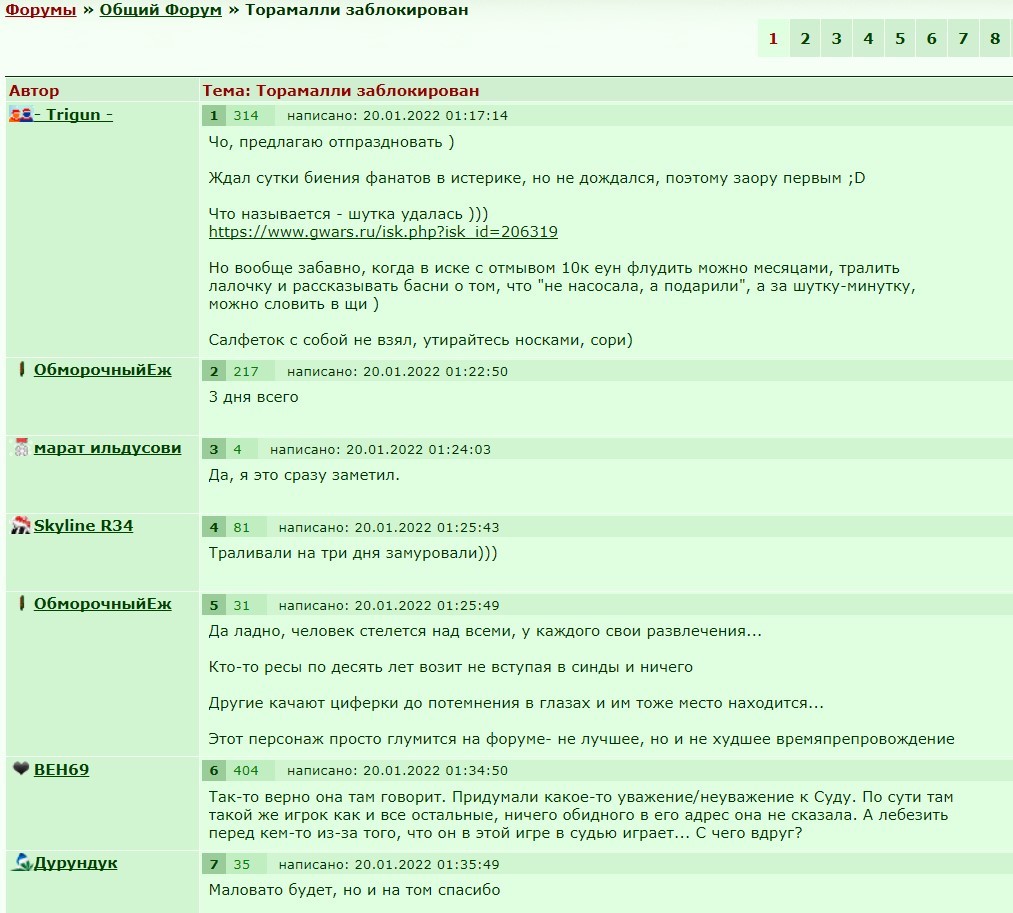The height and width of the screenshot is (913, 1013).
Task: Click the text 'Да, я это сразу заметил.'
Action: click(x=304, y=475)
